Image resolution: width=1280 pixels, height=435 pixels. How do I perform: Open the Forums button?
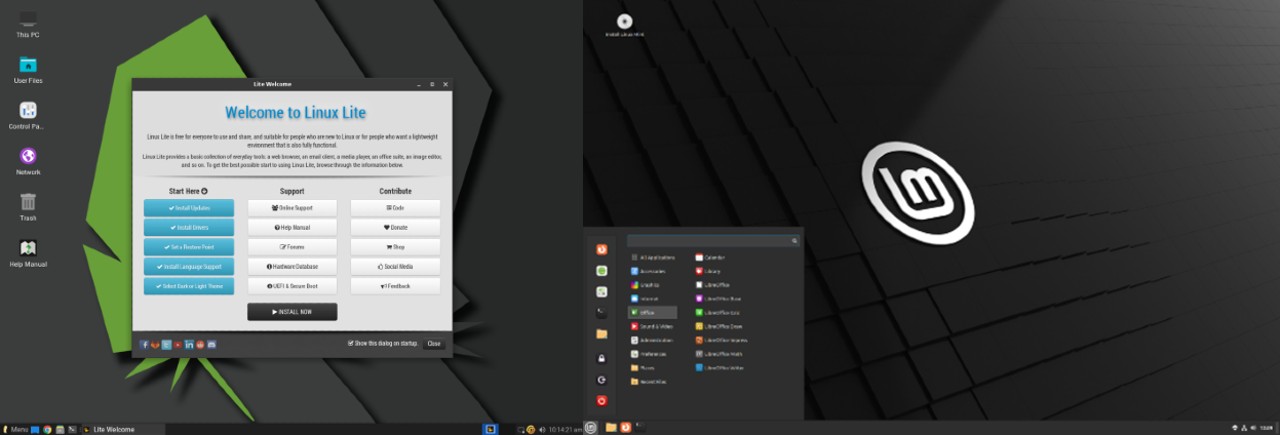point(292,247)
